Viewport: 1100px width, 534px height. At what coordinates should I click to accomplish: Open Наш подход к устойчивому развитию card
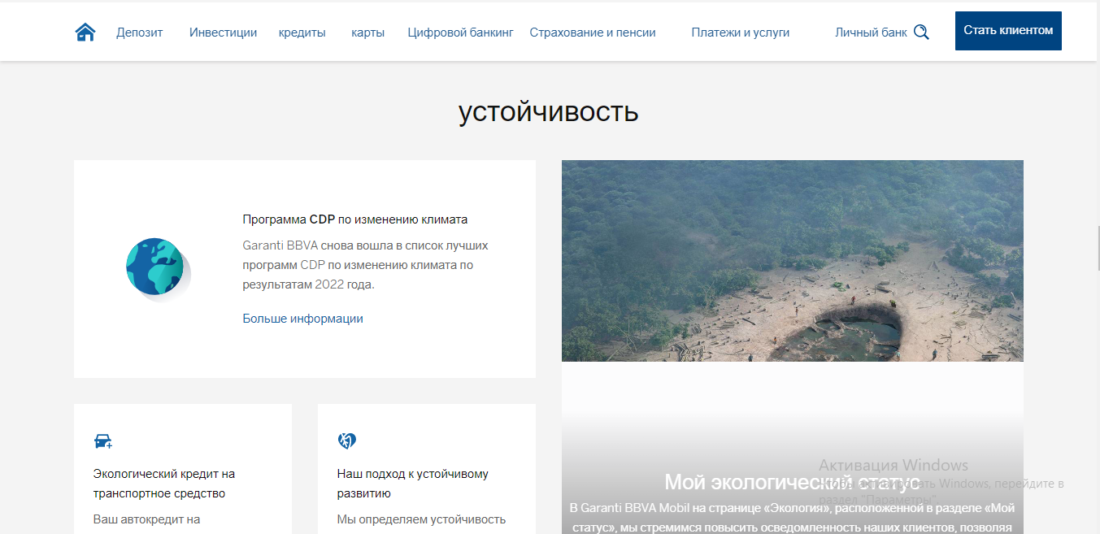[x=412, y=483]
